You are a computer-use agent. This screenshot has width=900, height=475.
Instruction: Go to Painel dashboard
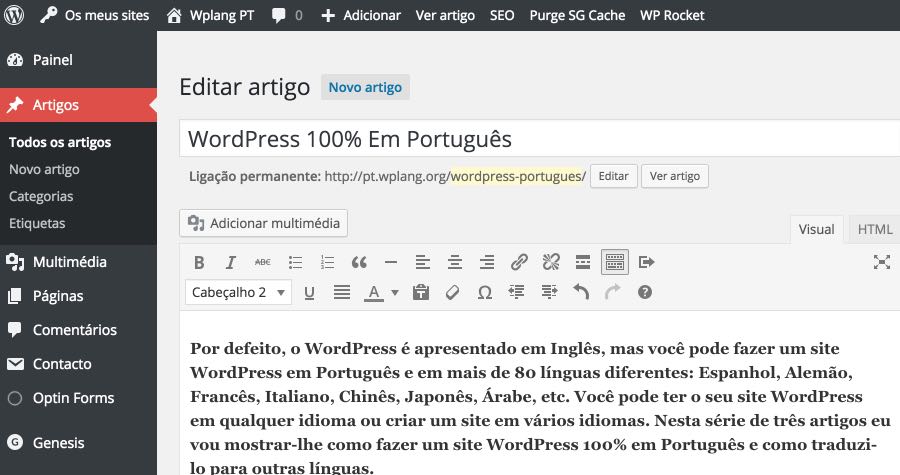click(78, 60)
